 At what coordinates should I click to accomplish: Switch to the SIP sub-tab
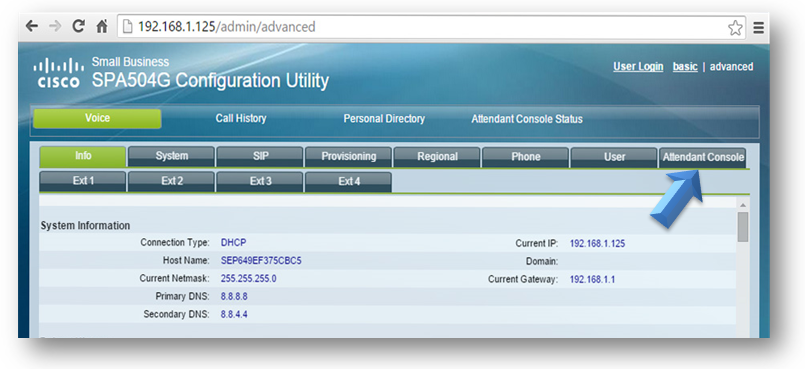coord(260,156)
